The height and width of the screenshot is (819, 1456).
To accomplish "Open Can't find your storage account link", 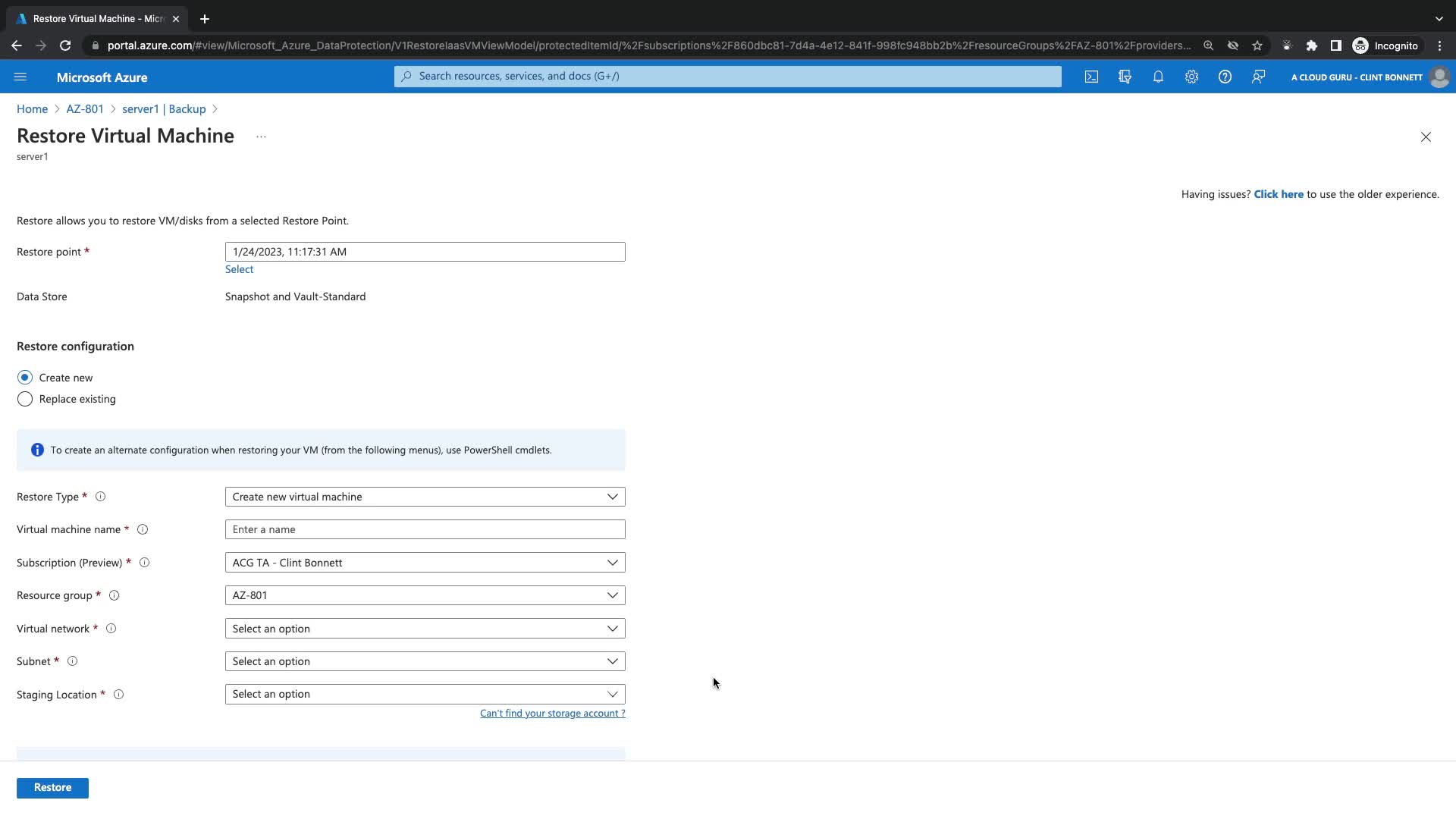I will click(x=552, y=713).
